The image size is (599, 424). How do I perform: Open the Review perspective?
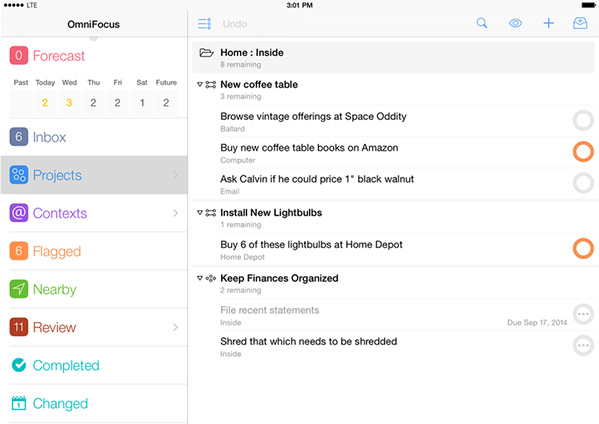click(94, 327)
